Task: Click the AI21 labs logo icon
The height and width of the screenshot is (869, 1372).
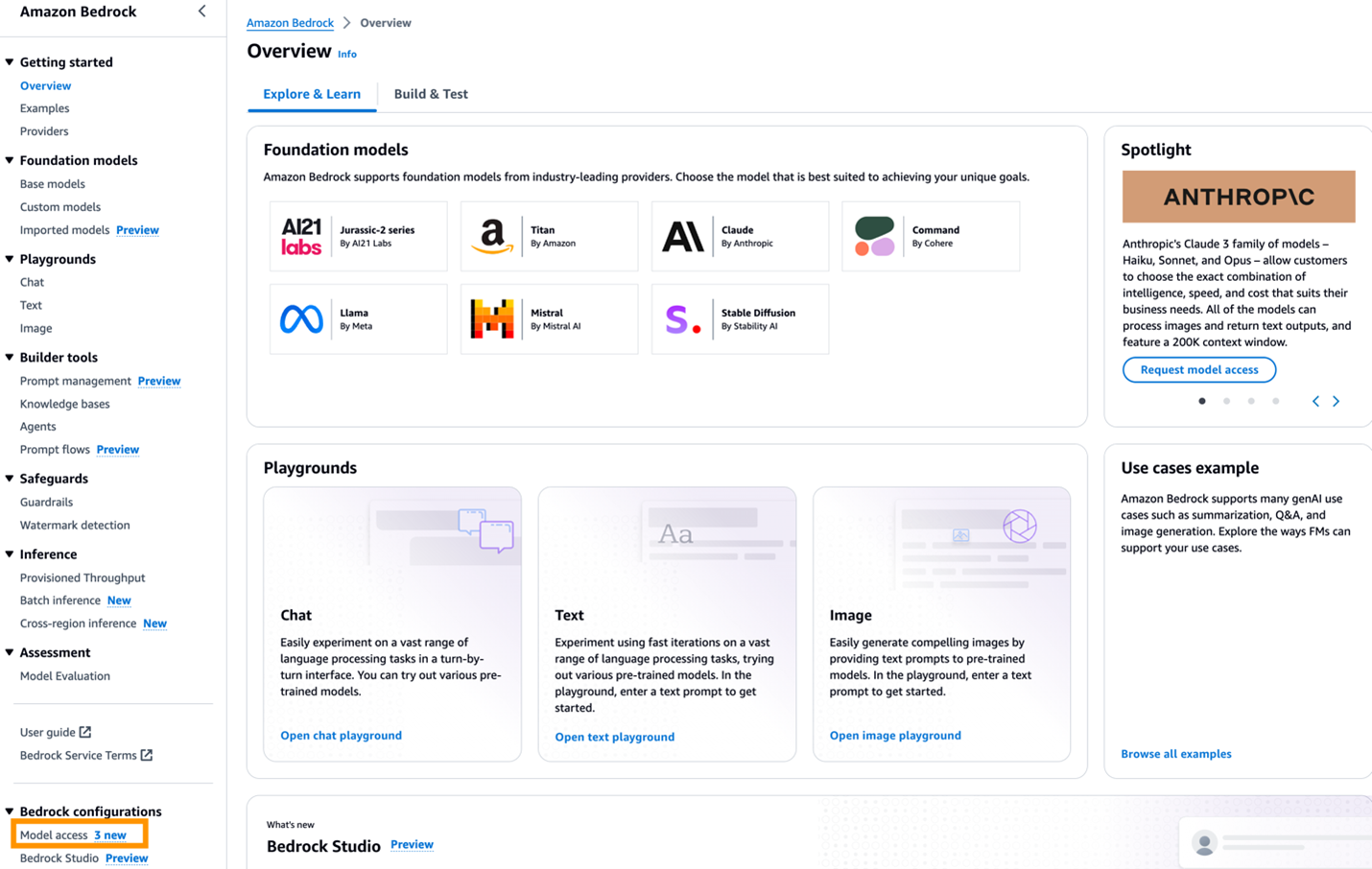Action: pyautogui.click(x=301, y=236)
